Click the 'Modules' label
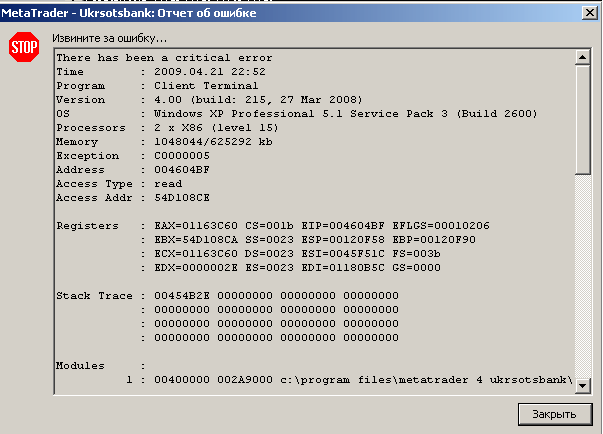Image resolution: width=603 pixels, height=434 pixels. tap(80, 366)
